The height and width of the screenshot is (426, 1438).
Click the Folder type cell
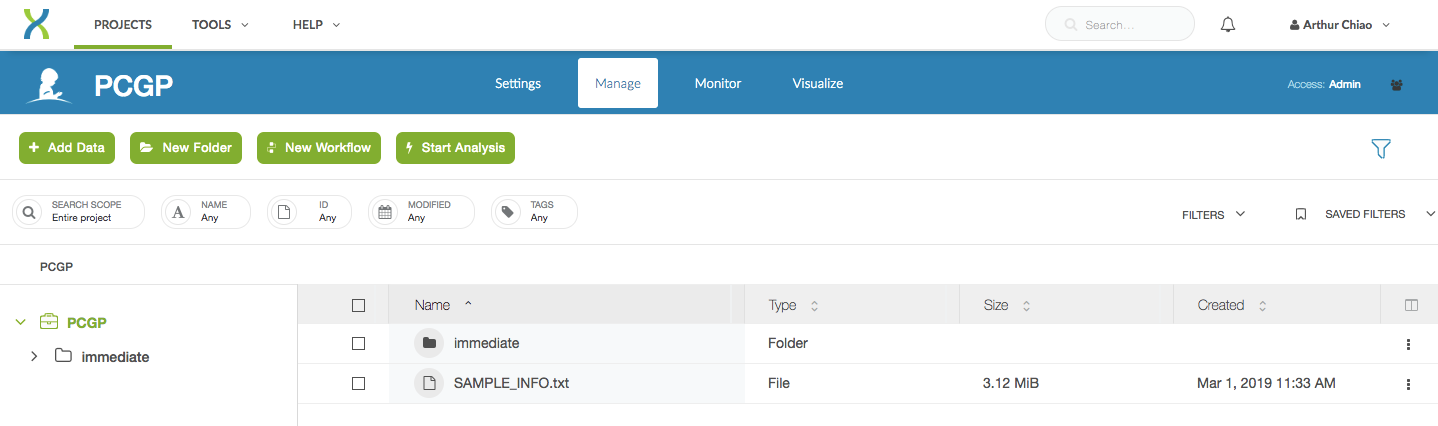tap(788, 343)
